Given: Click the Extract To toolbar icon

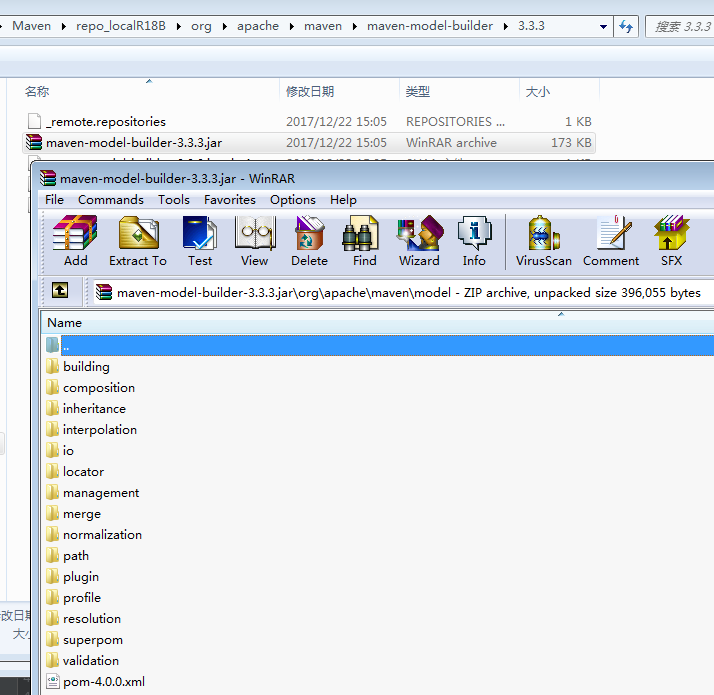Looking at the screenshot, I should click(x=138, y=240).
